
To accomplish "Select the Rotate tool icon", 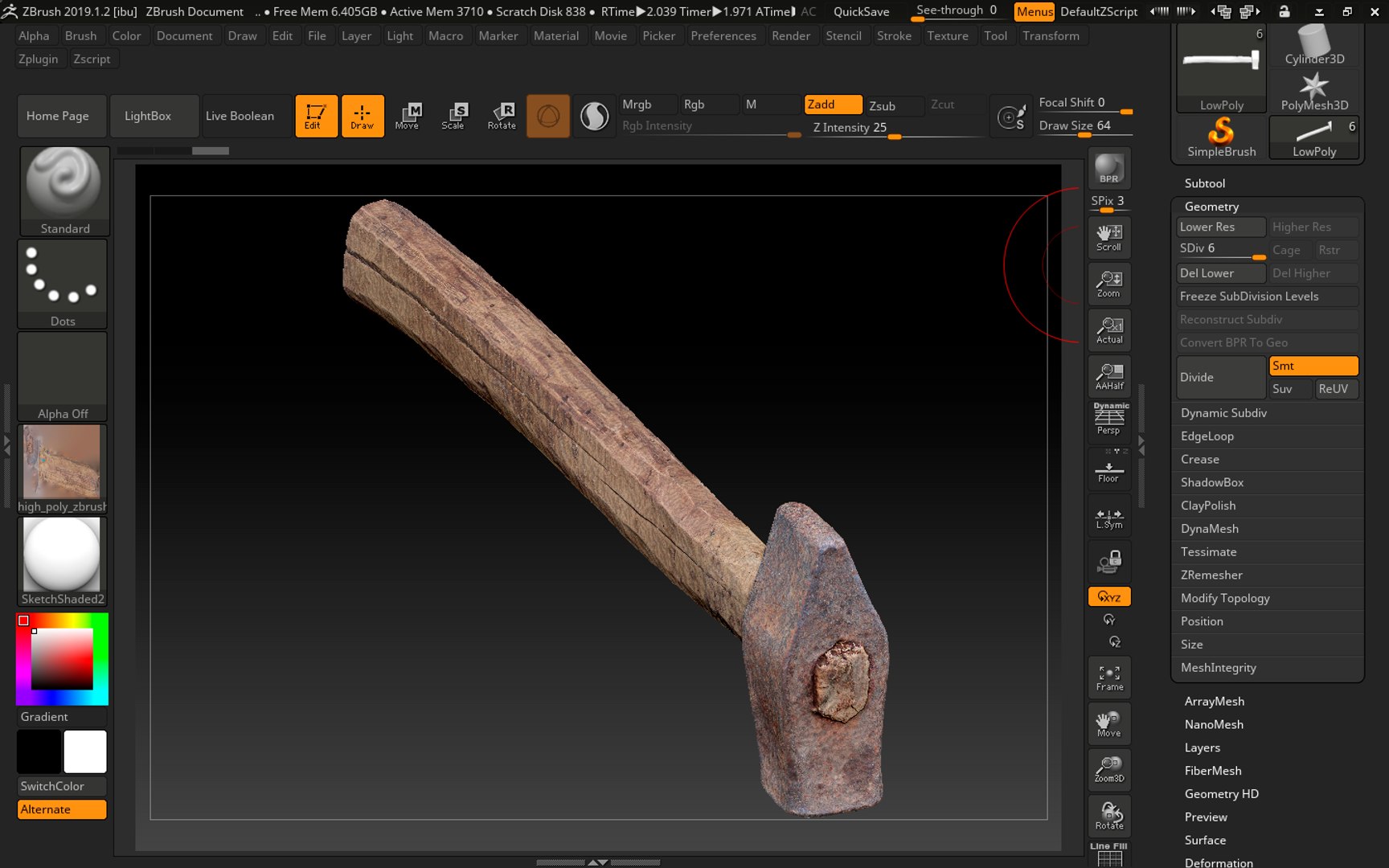I will click(x=502, y=116).
